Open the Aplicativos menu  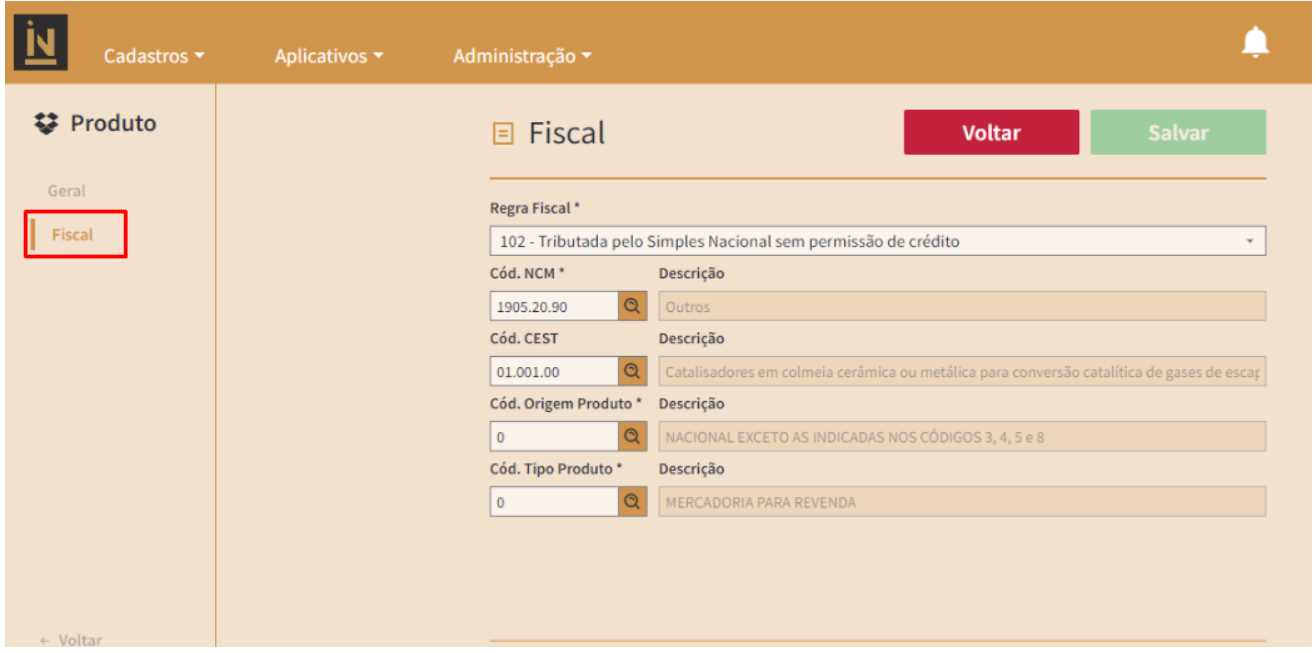328,56
